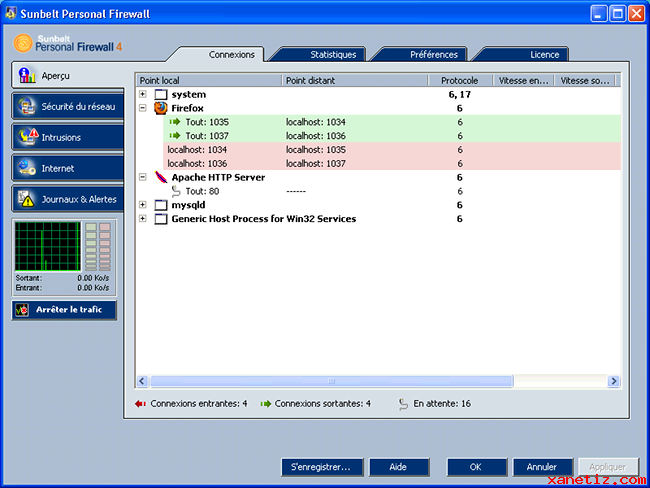
Task: Click outgoing arrow icon for Tout: 1037
Action: click(x=175, y=136)
